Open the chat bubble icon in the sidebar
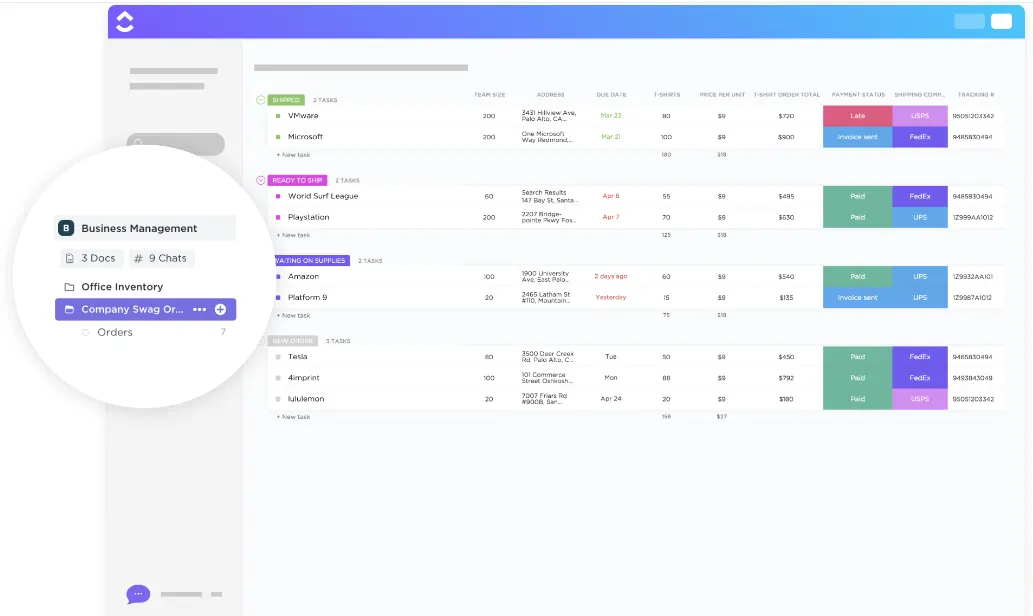Screen dimensions: 1033x616 pyautogui.click(x=138, y=594)
